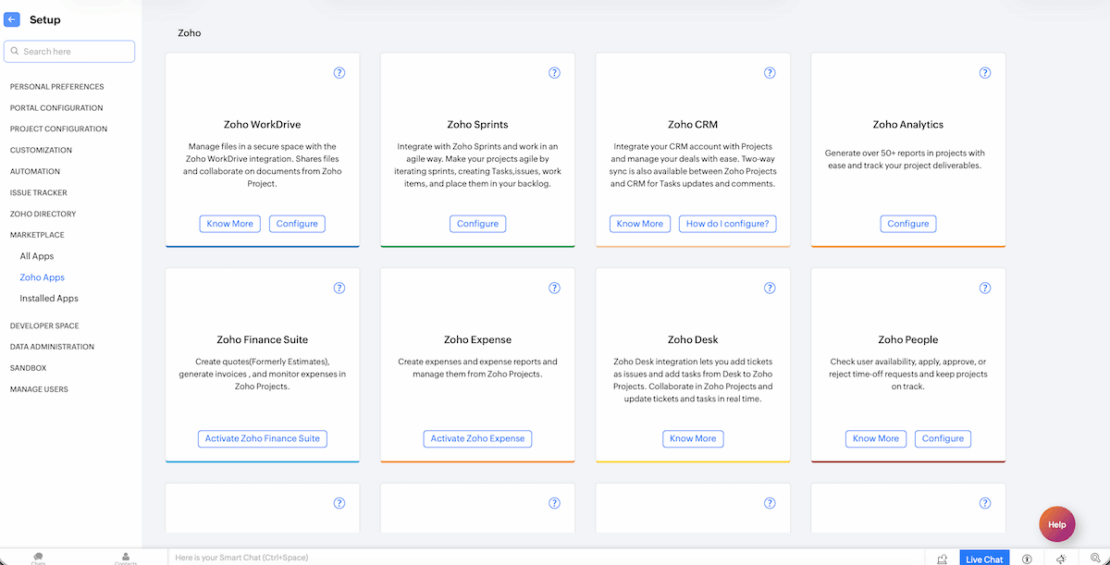Open Data Administration section
Viewport: 1110px width, 565px height.
pyautogui.click(x=52, y=347)
